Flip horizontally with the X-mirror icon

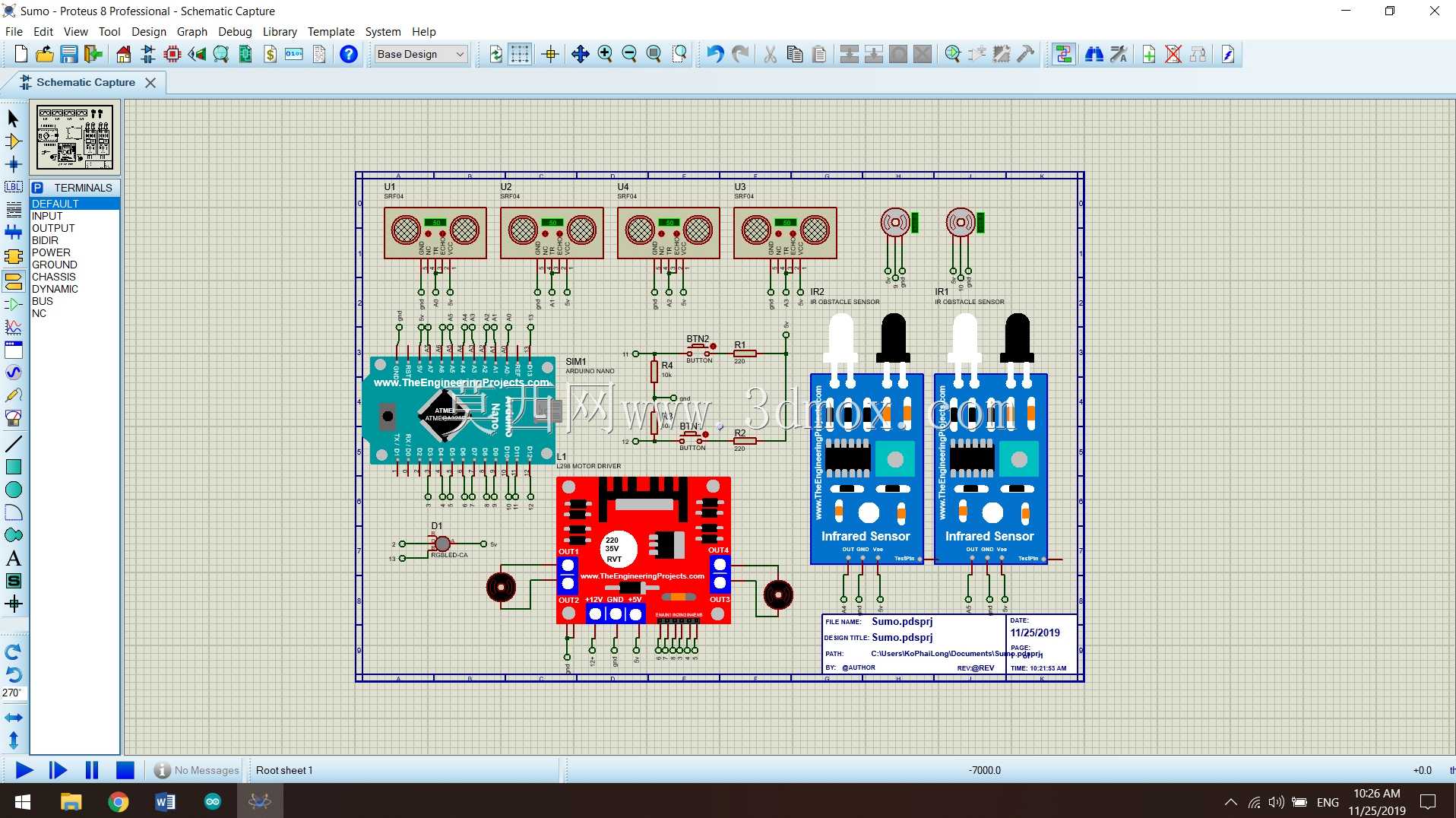click(13, 718)
